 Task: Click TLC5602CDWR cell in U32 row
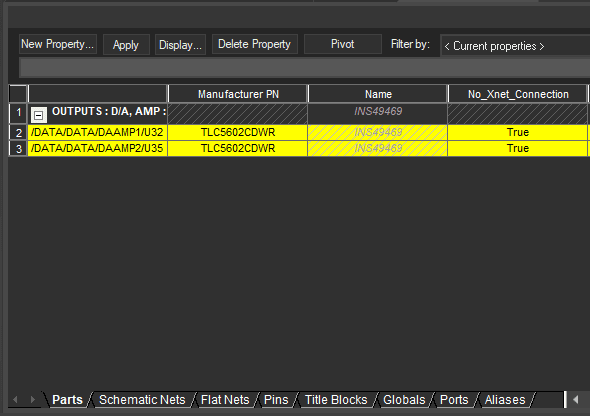(x=238, y=132)
